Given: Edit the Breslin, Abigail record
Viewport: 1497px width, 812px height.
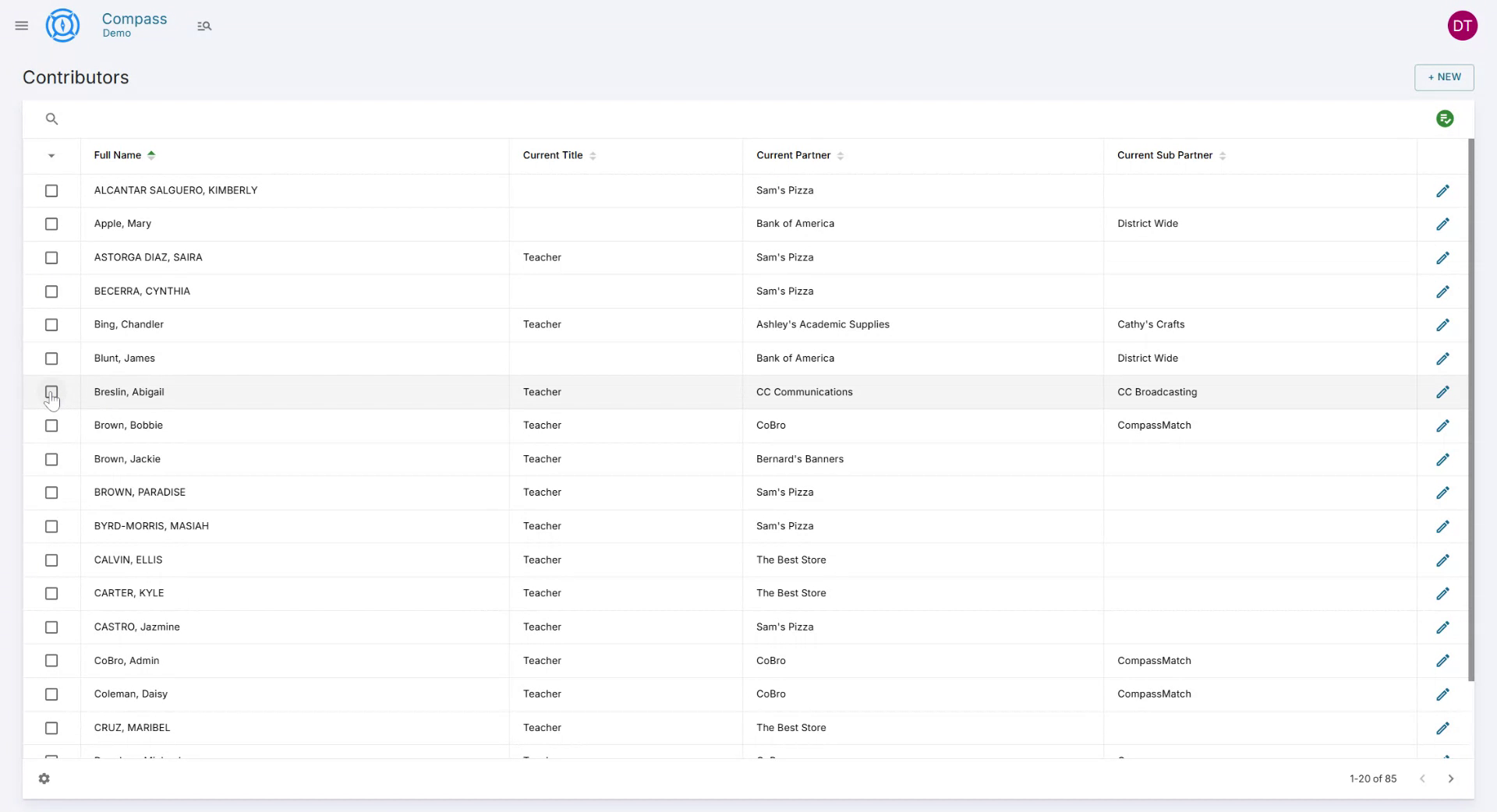Looking at the screenshot, I should tap(1443, 392).
